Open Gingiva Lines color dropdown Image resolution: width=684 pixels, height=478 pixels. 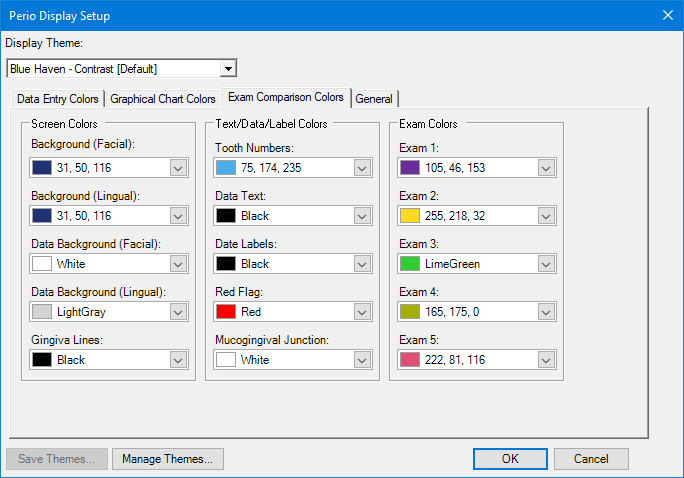tap(178, 360)
